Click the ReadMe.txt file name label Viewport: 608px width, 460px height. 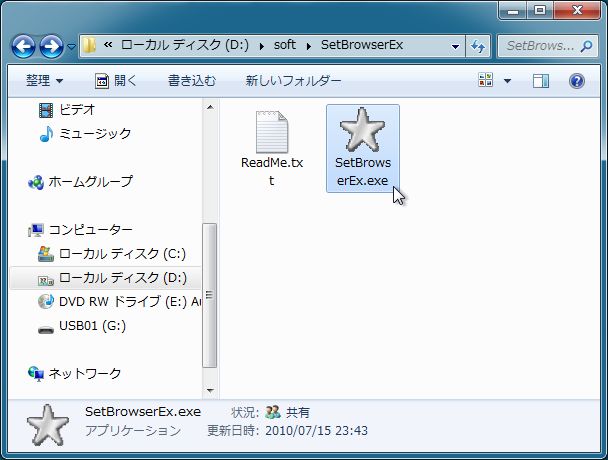click(272, 171)
